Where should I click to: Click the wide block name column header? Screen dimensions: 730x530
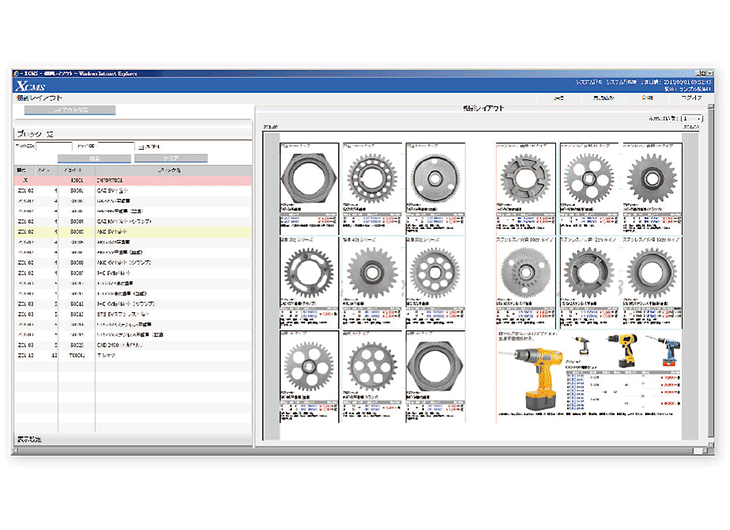tap(173, 170)
